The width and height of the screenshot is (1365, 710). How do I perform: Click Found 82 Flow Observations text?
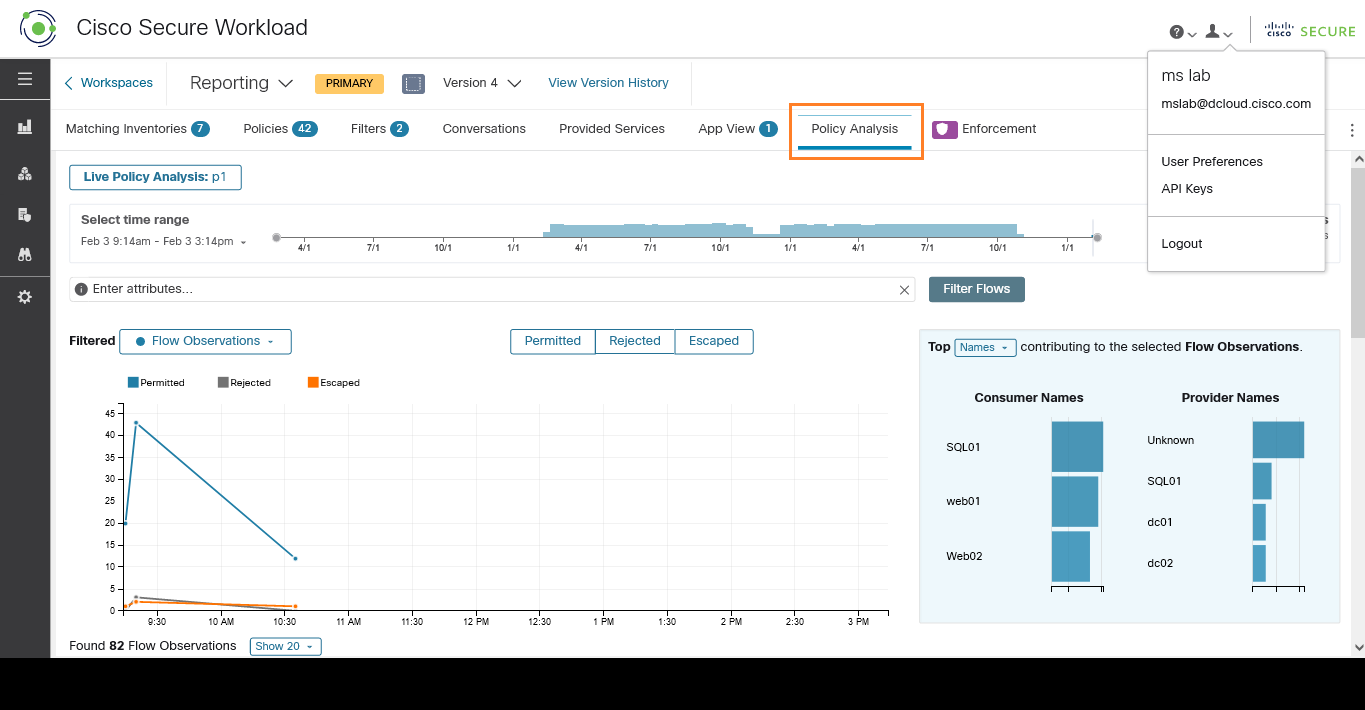pyautogui.click(x=153, y=646)
